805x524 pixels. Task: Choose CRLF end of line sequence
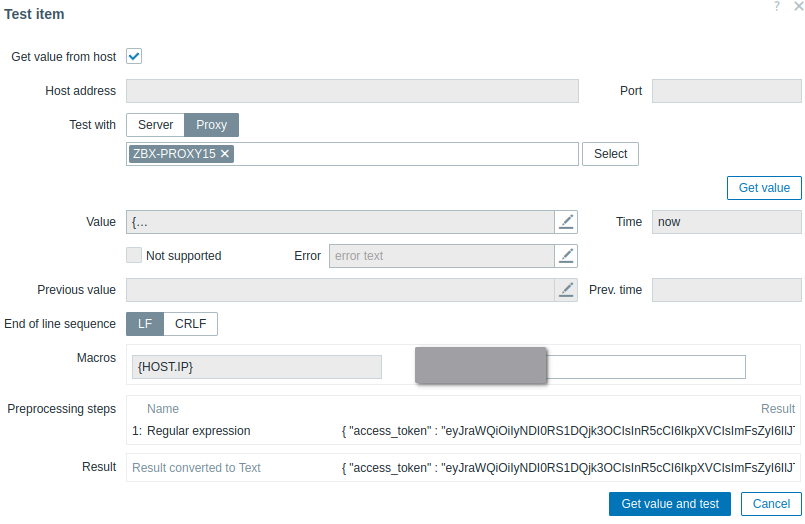coord(190,324)
